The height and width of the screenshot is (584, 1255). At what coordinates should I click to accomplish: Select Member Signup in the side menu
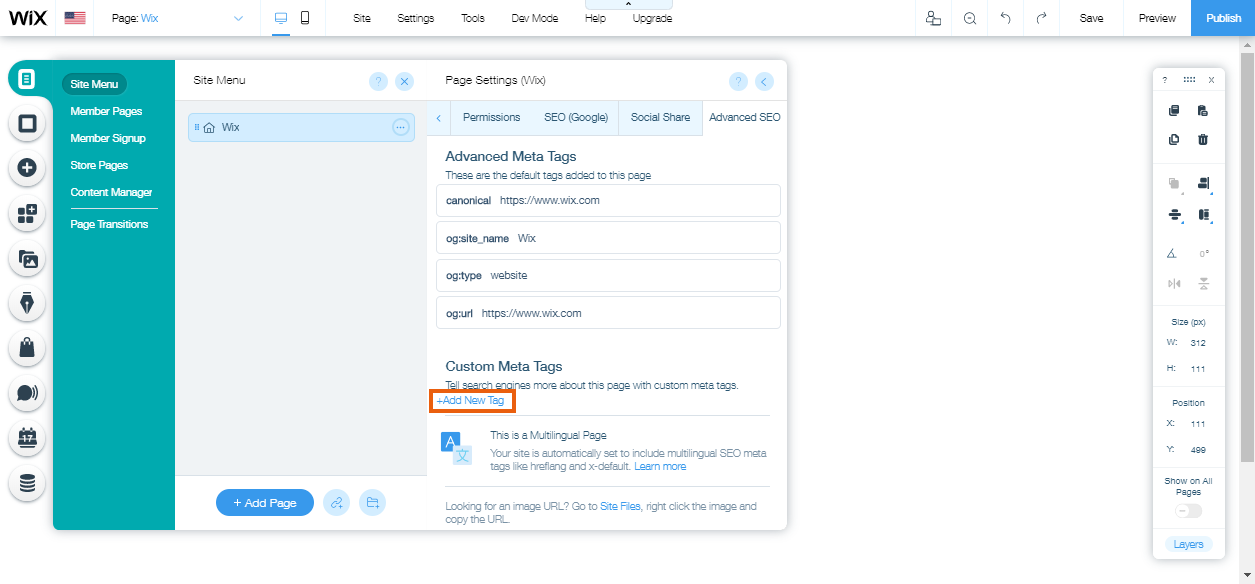click(108, 138)
